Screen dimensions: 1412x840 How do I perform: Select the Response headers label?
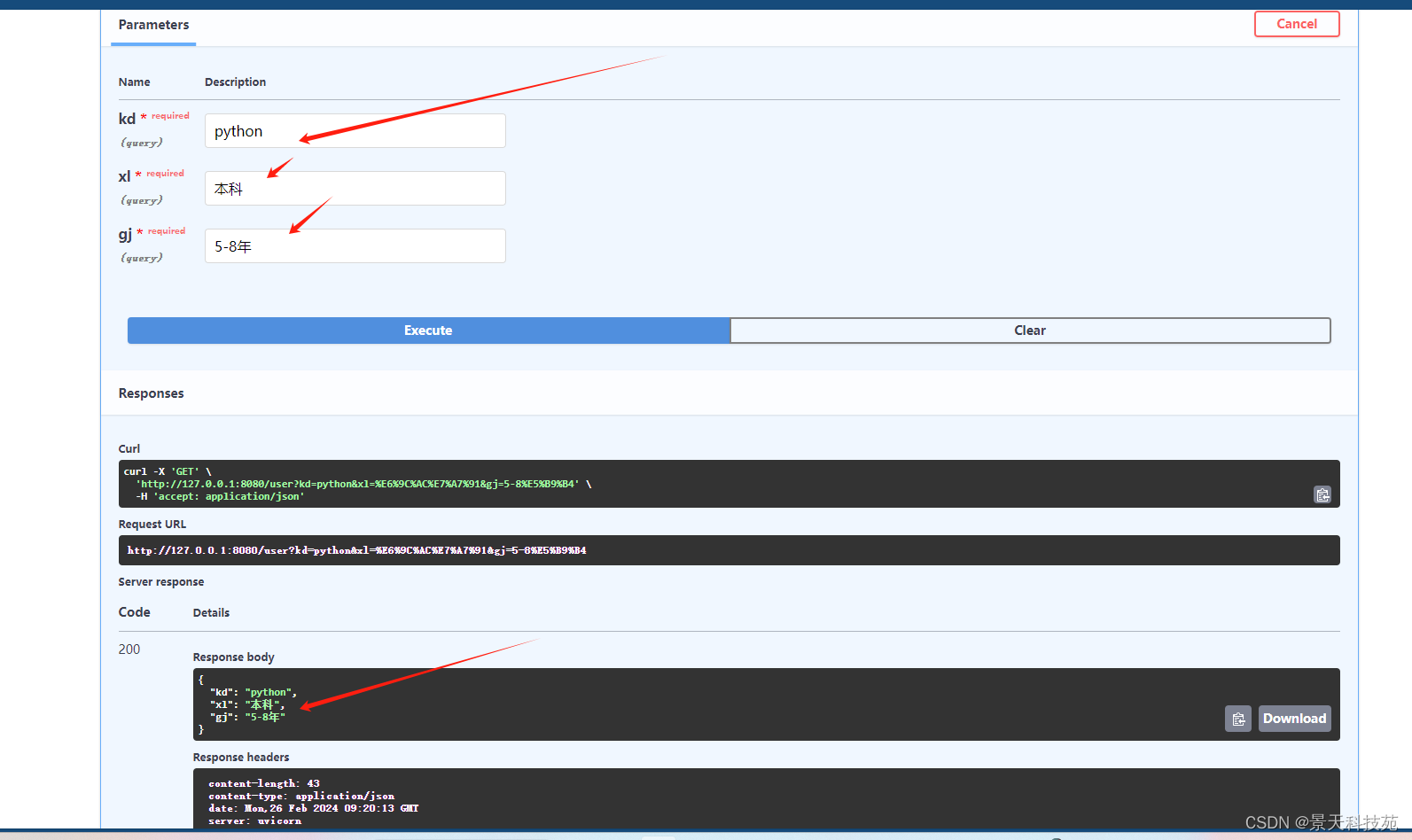pos(241,758)
